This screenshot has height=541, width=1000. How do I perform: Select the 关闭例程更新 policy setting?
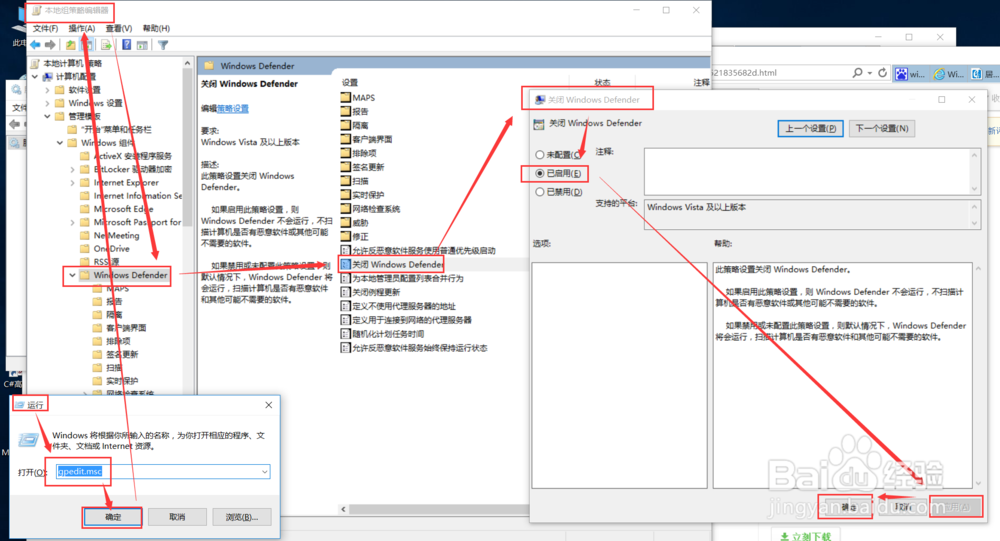pyautogui.click(x=371, y=292)
